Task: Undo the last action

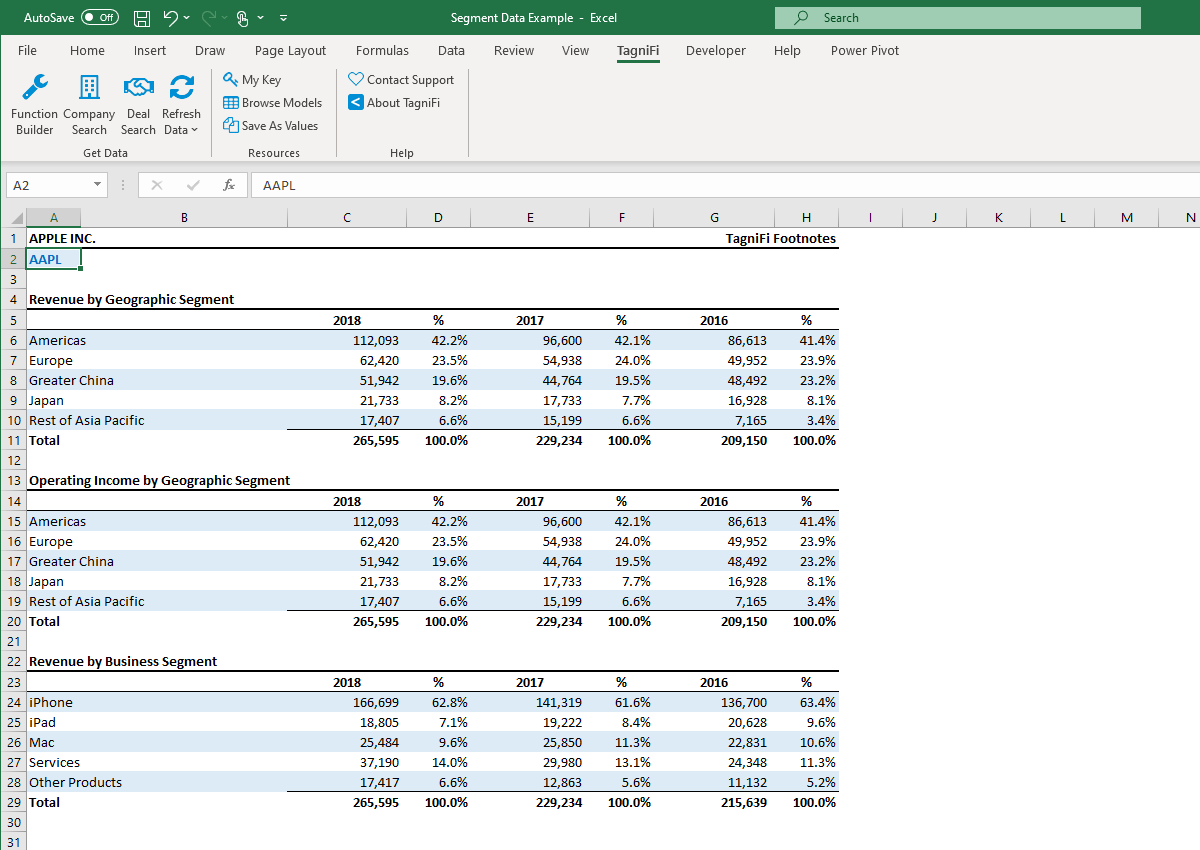Action: point(166,17)
